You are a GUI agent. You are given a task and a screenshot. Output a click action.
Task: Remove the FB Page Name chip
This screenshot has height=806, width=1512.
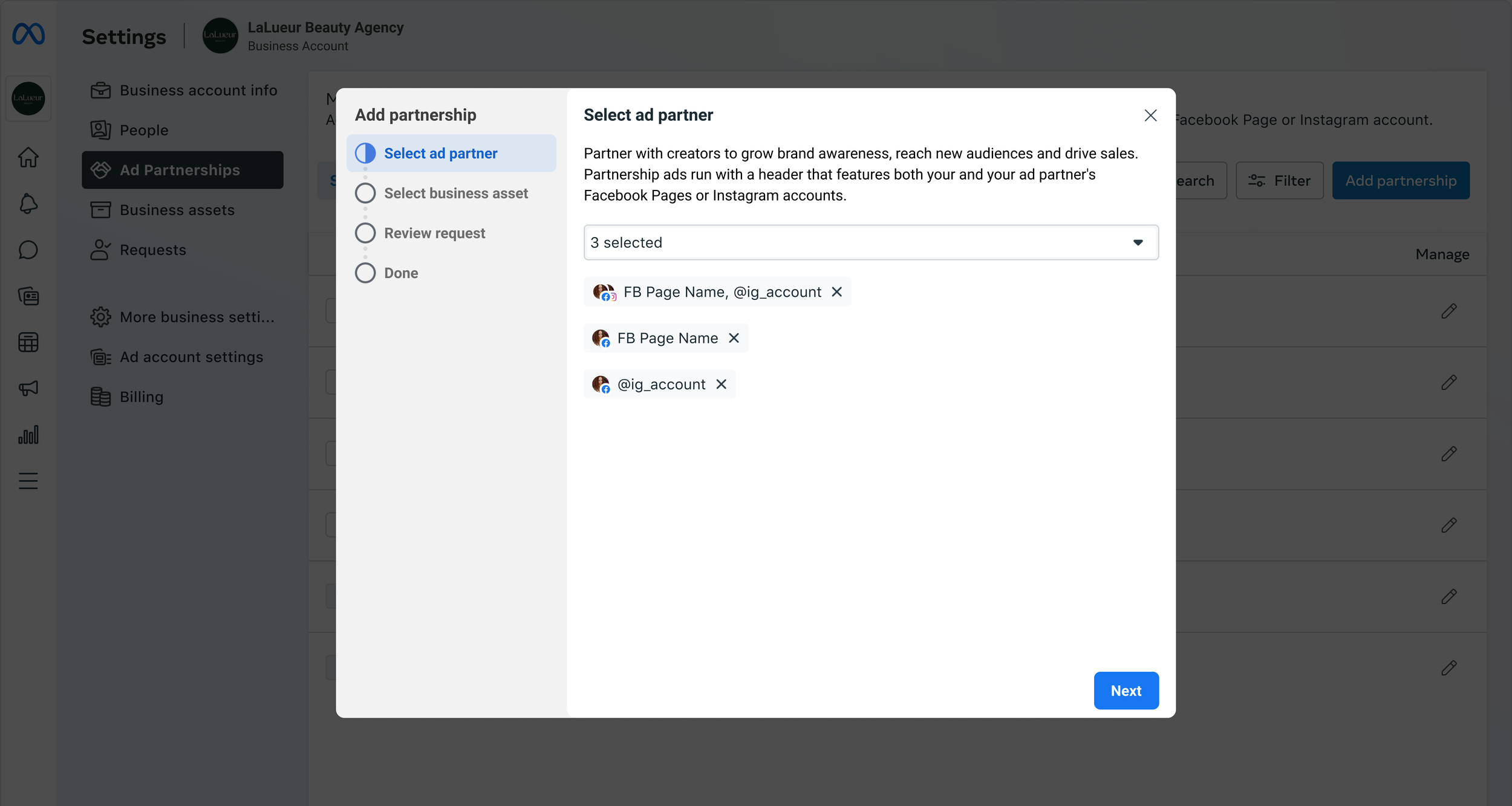(734, 338)
